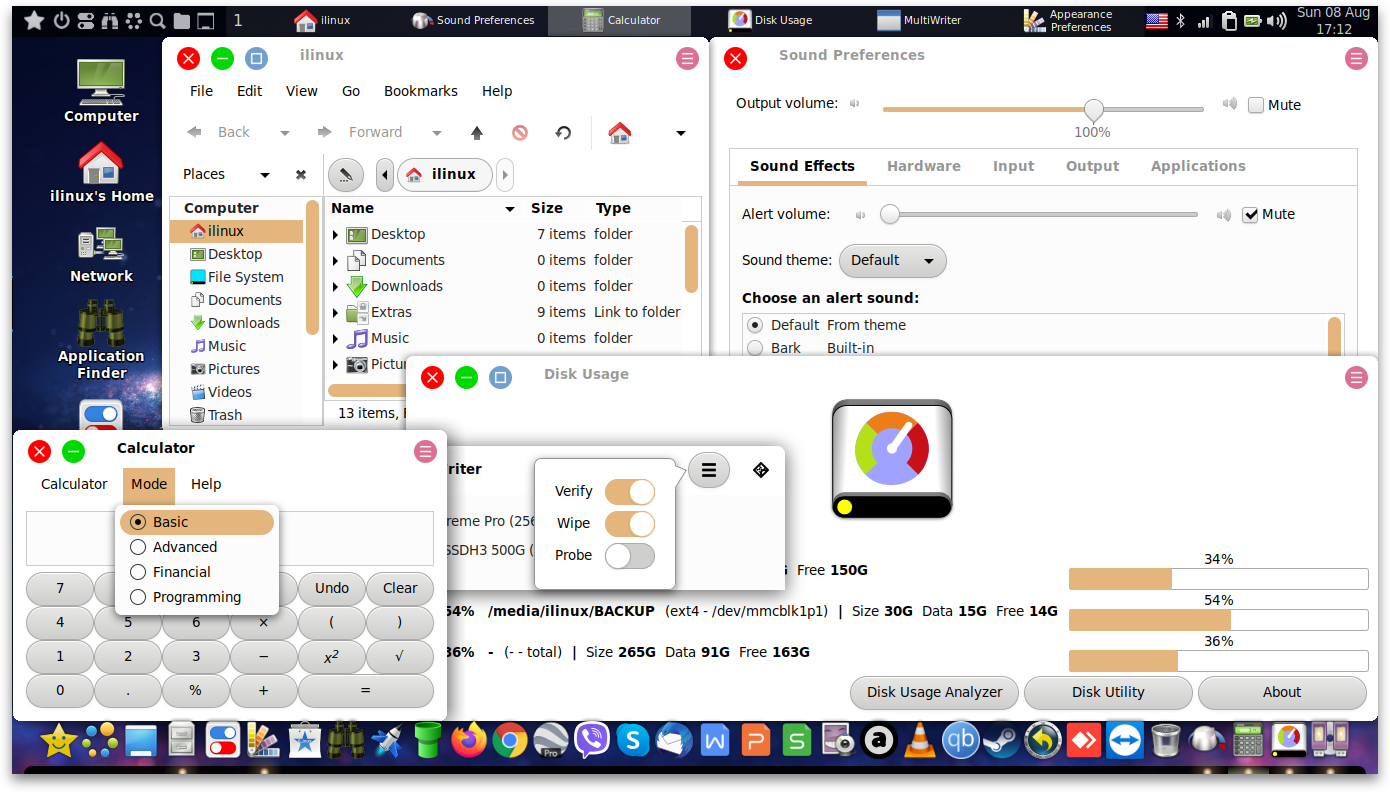Image resolution: width=1390 pixels, height=792 pixels.
Task: Close the Places sidebar with the X
Action: (301, 175)
